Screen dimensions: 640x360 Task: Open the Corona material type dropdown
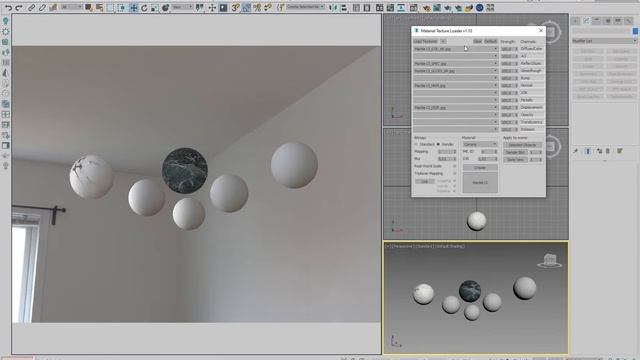480,144
